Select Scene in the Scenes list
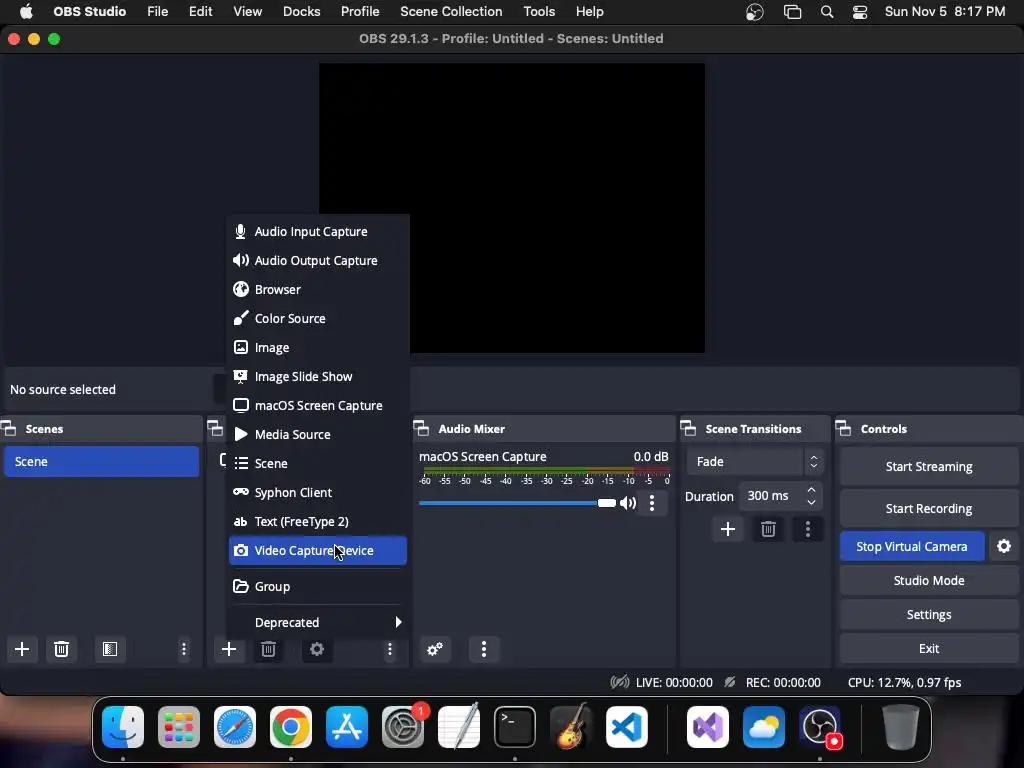The width and height of the screenshot is (1024, 768). pyautogui.click(x=101, y=461)
